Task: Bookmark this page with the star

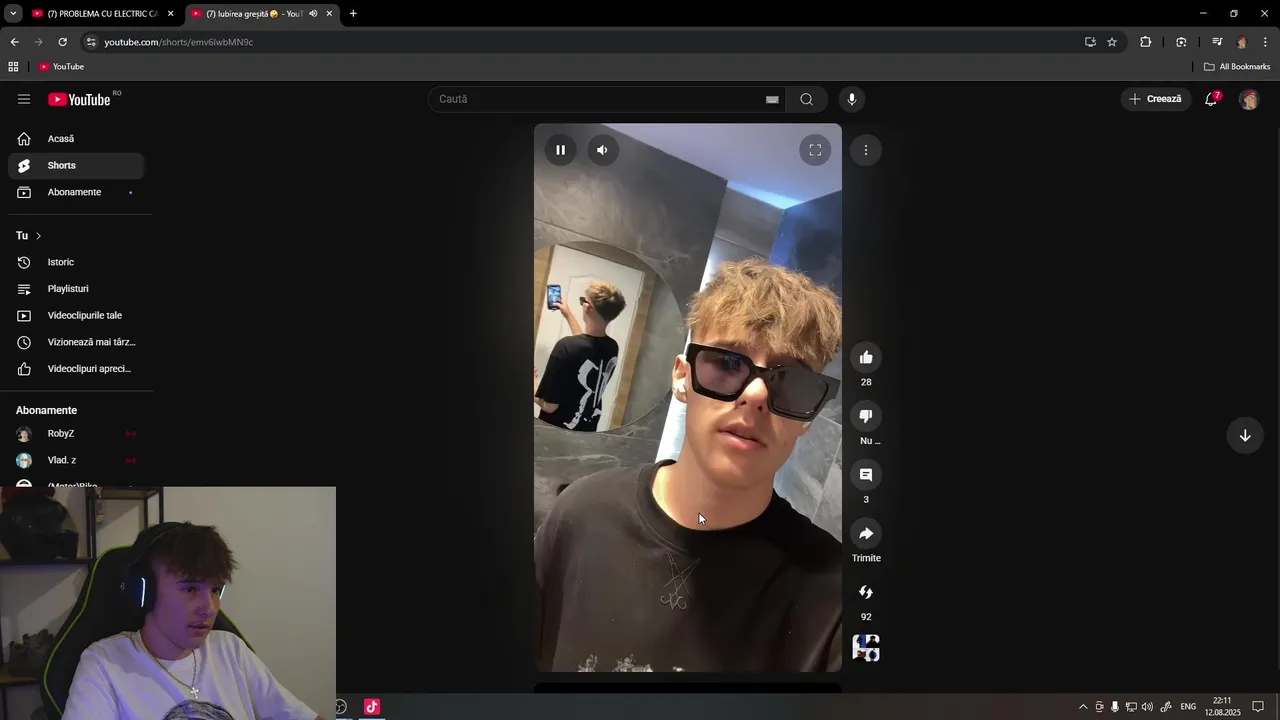Action: (1112, 42)
